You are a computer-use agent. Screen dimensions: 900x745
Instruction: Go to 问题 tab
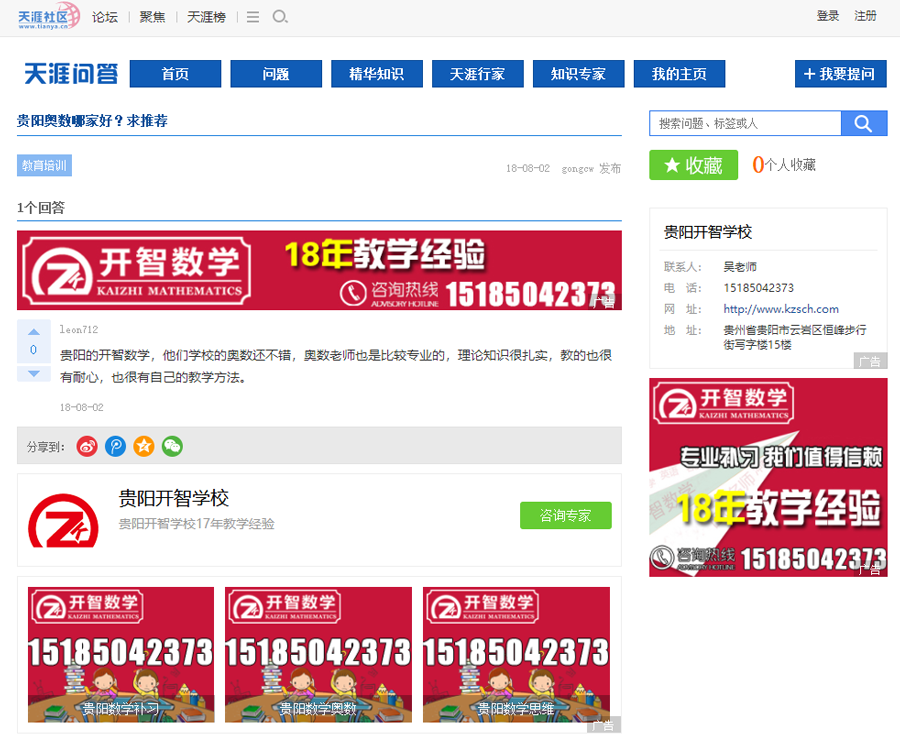(x=276, y=74)
